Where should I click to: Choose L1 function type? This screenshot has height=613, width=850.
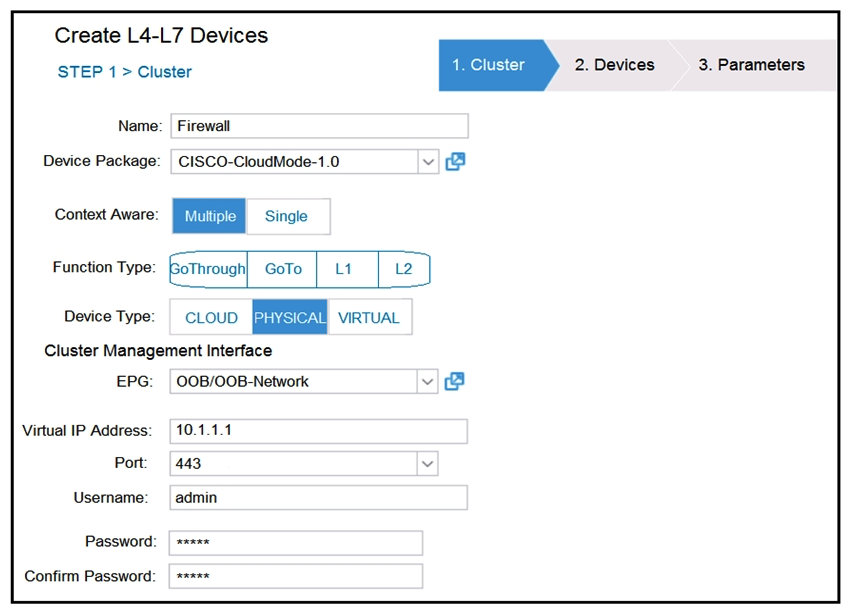(347, 269)
